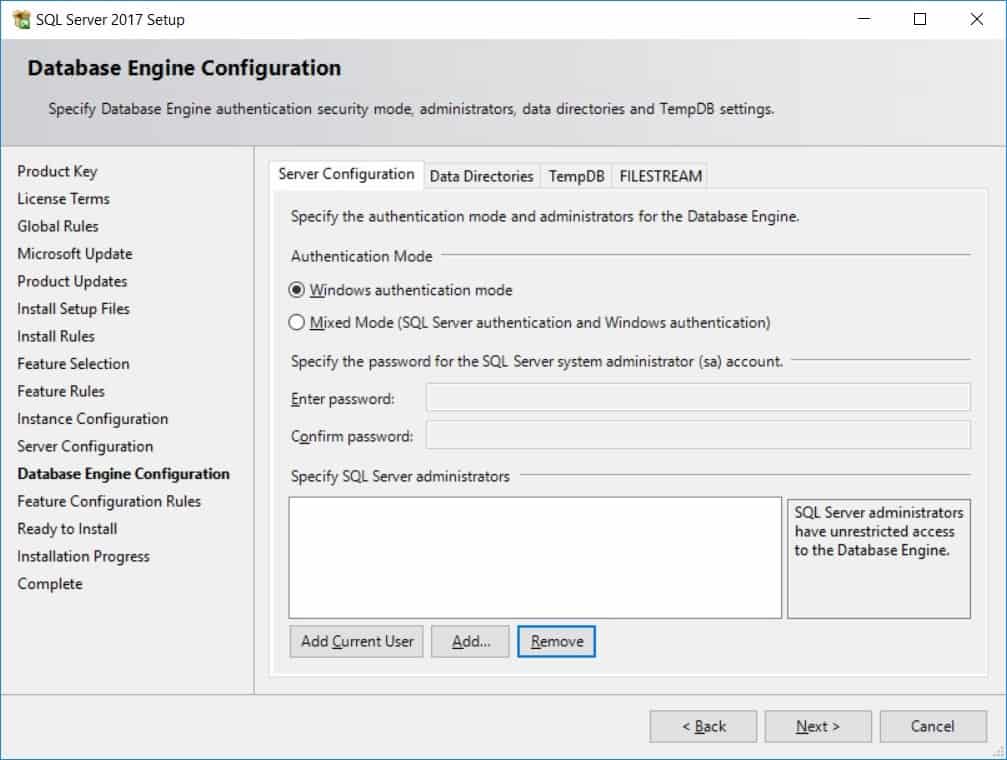Viewport: 1007px width, 760px height.
Task: Select Global Rules step in sidebar
Action: tap(58, 226)
